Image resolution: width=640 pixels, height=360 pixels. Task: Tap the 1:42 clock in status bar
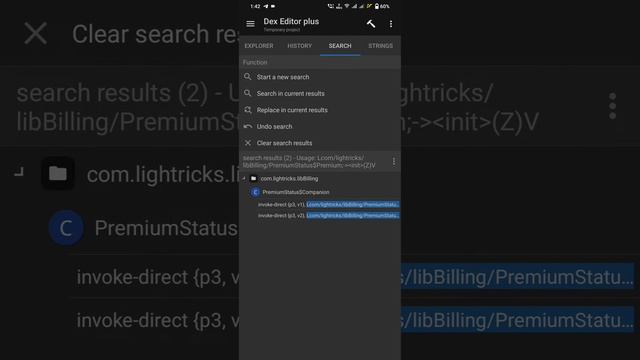[x=255, y=6]
